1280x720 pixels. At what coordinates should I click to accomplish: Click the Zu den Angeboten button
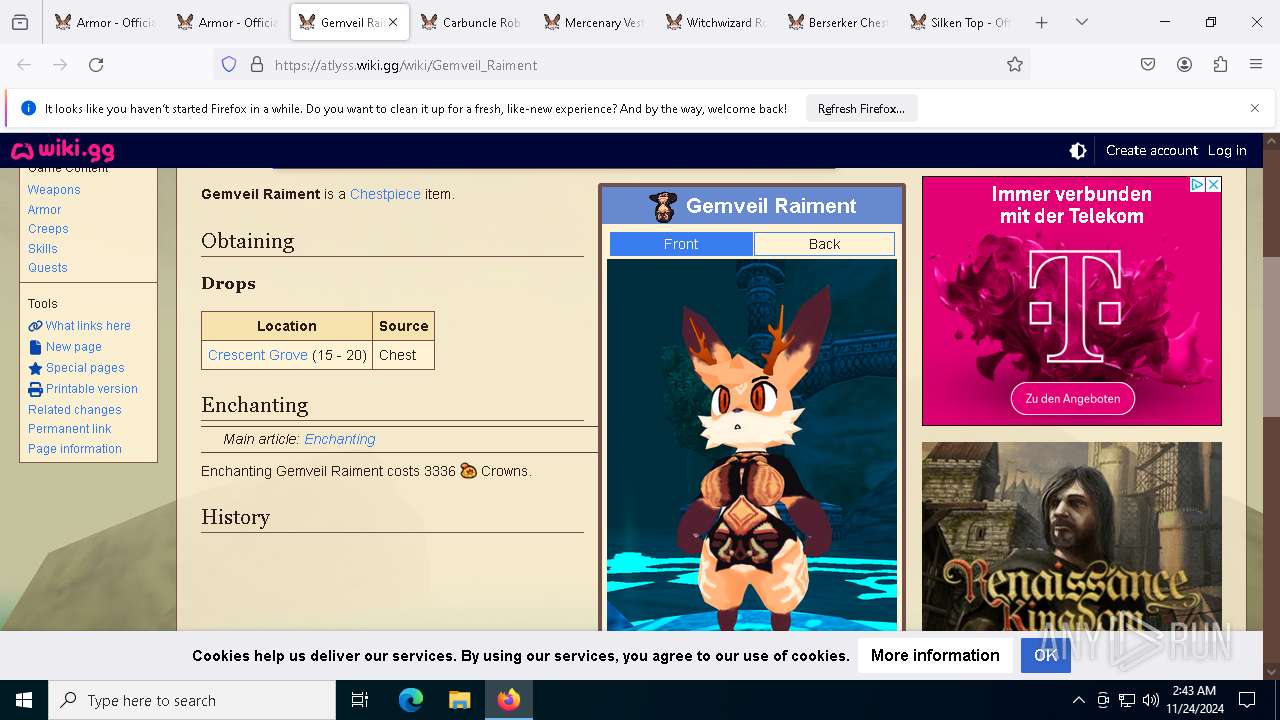coord(1072,398)
